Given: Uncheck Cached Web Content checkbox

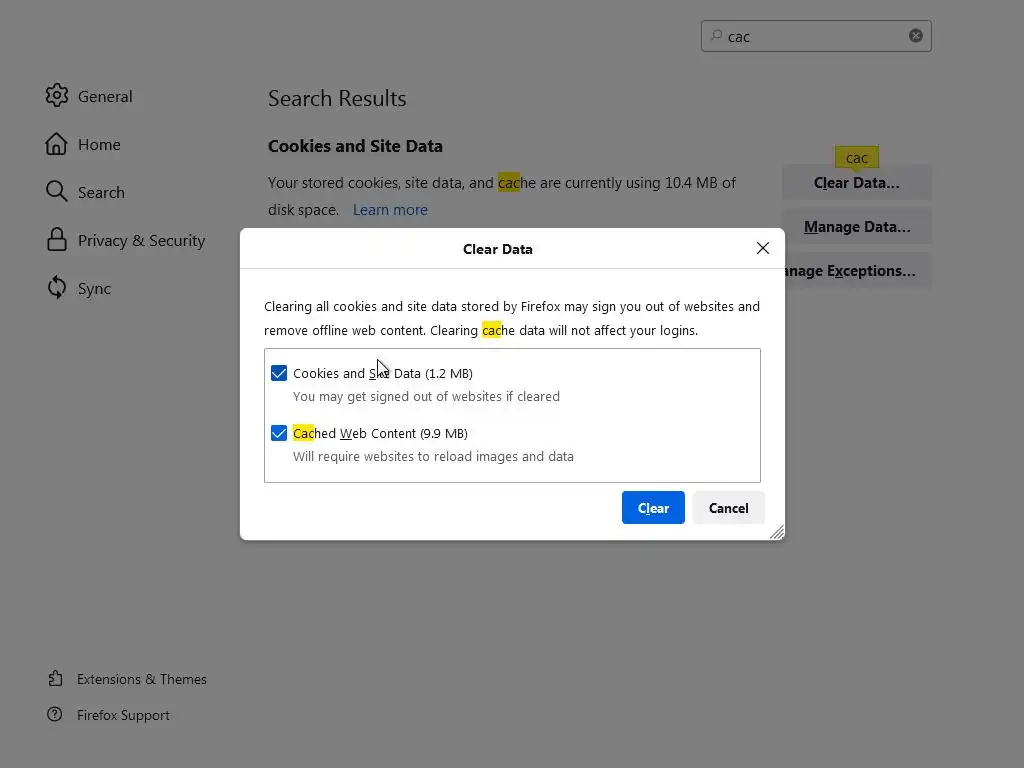Looking at the screenshot, I should [x=279, y=433].
